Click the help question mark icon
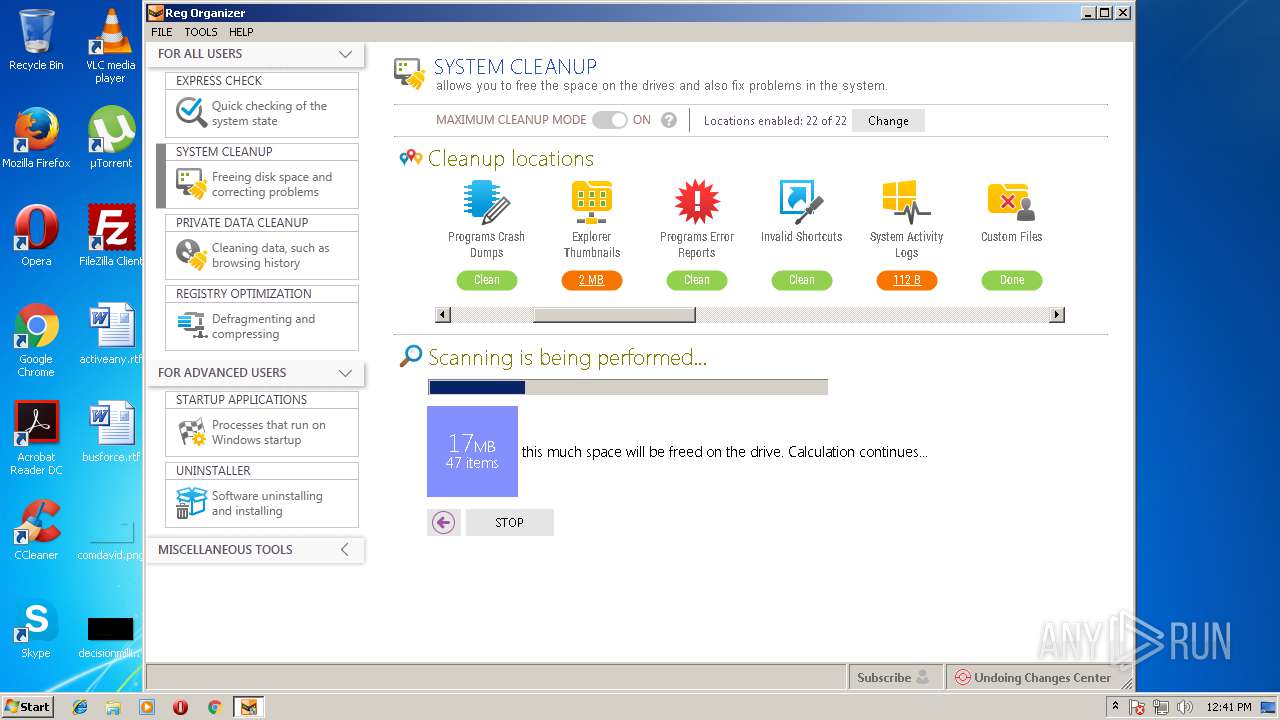This screenshot has height=720, width=1280. point(669,120)
